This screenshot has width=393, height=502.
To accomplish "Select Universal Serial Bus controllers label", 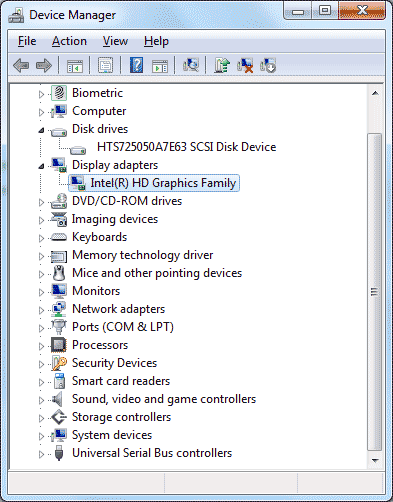I will [152, 453].
